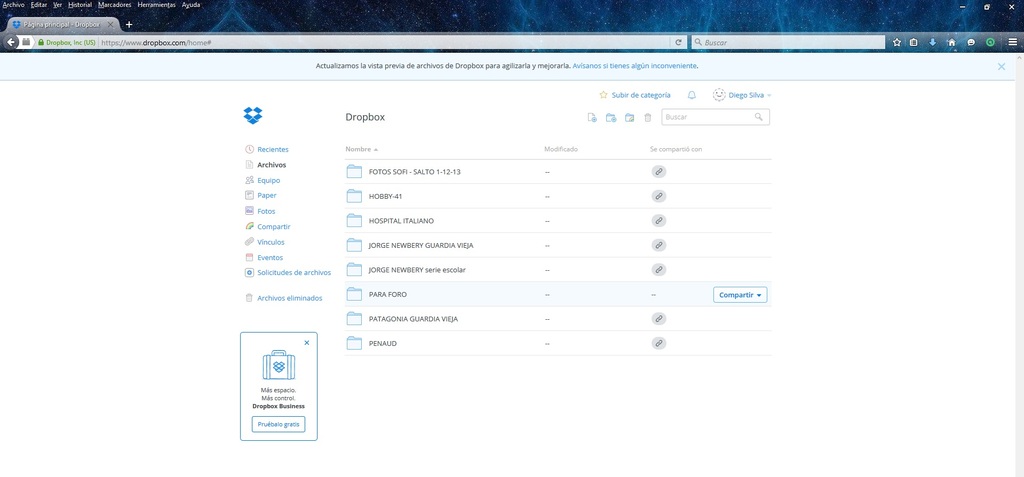The height and width of the screenshot is (477, 1024).
Task: Open the Archivo menu
Action: [x=13, y=5]
